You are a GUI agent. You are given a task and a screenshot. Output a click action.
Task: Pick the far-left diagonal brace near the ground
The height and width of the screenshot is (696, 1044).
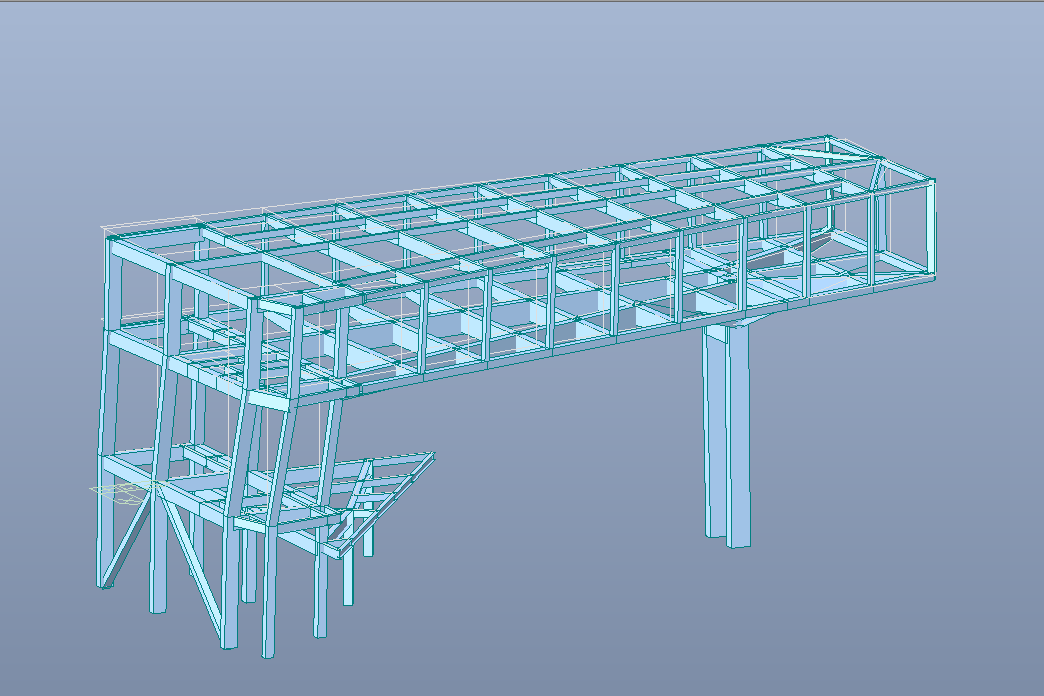[126, 538]
